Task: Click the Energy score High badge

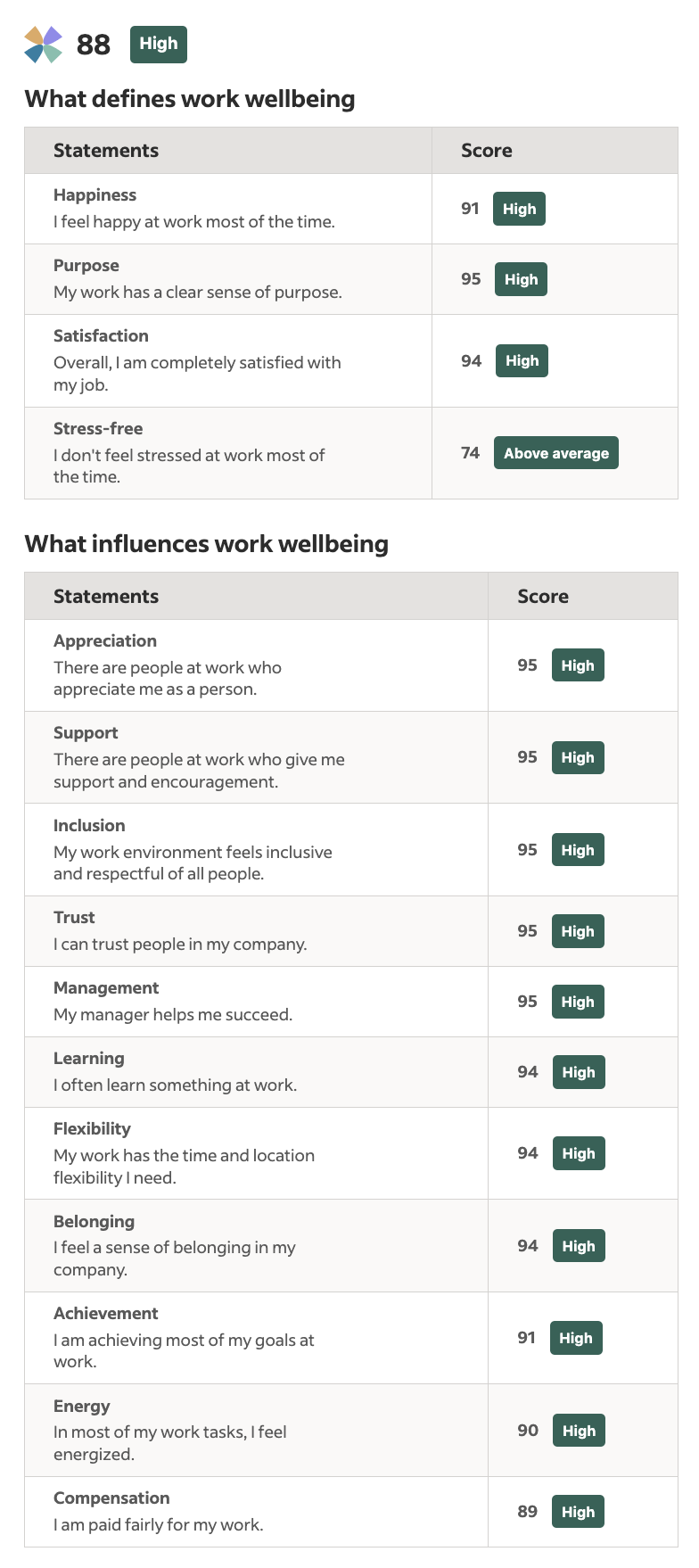Action: pos(579,1431)
